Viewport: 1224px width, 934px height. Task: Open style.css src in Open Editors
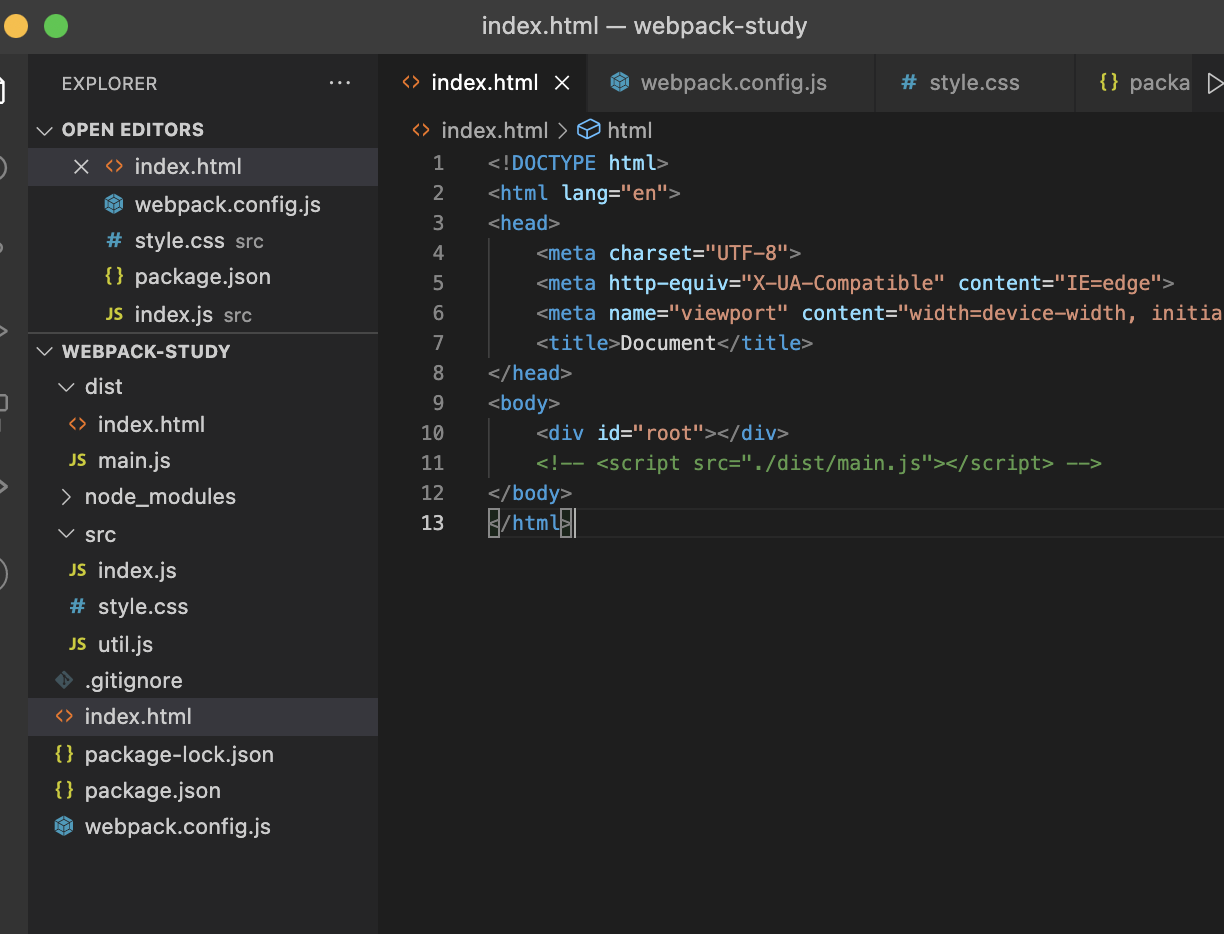(x=203, y=241)
